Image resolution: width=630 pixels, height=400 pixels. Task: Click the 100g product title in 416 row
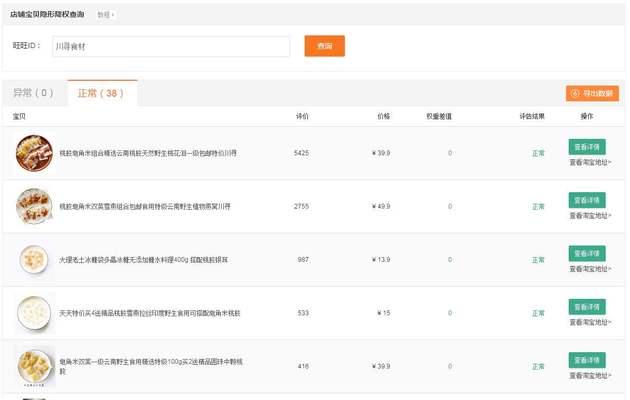(151, 366)
